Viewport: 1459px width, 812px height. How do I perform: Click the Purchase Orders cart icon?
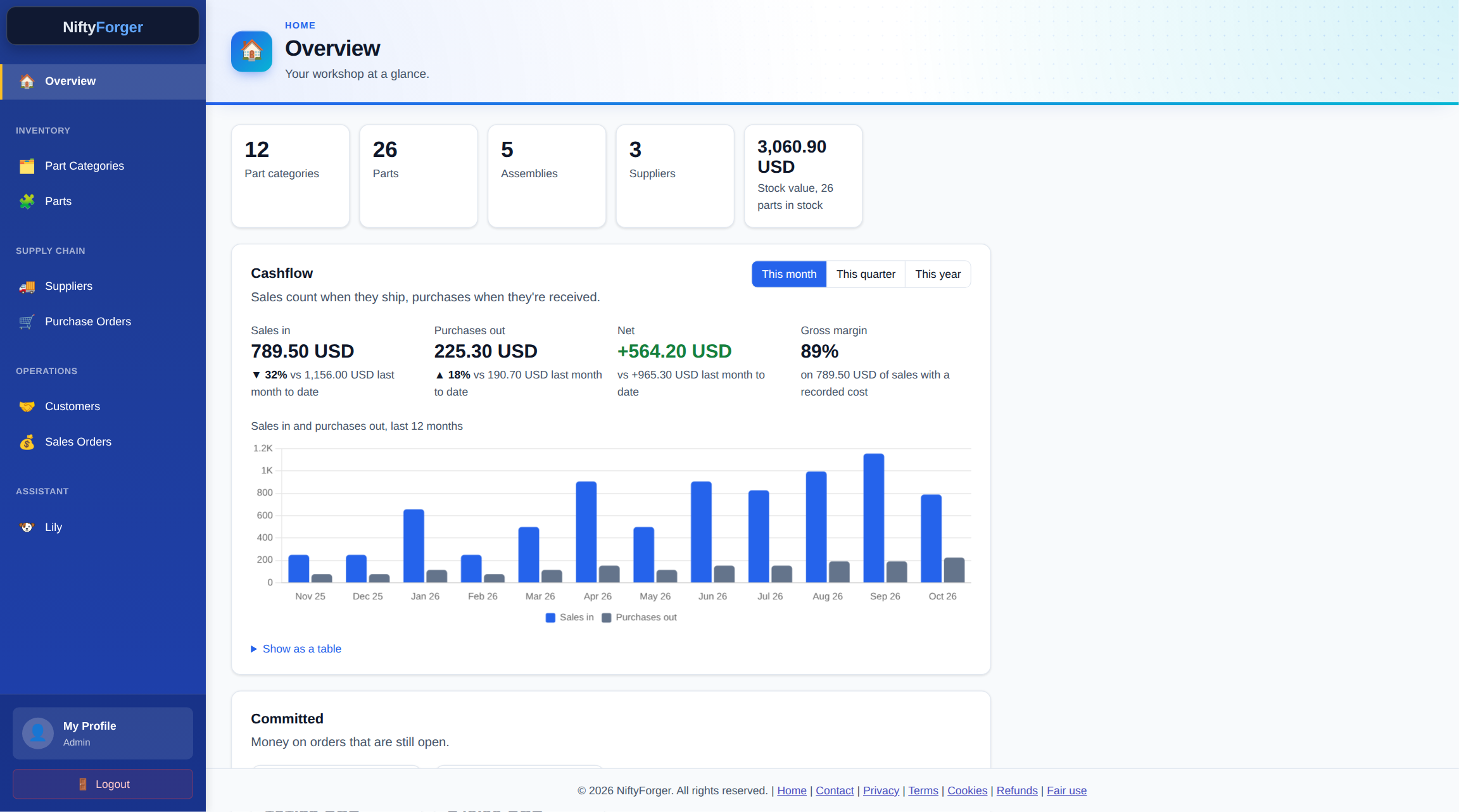click(x=27, y=322)
